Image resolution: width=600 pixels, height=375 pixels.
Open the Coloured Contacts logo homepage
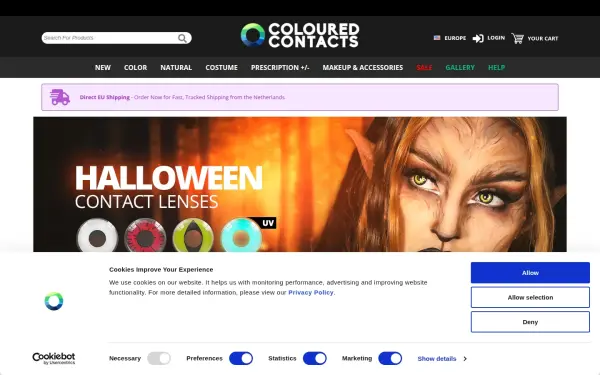[300, 35]
